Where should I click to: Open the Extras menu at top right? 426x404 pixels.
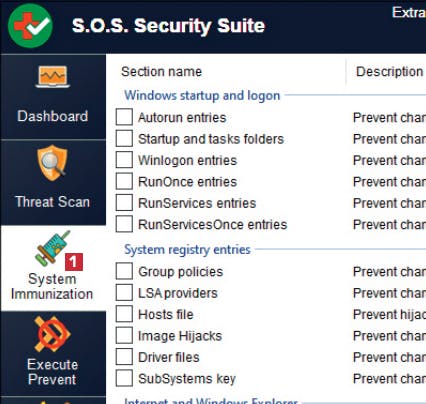(x=409, y=12)
